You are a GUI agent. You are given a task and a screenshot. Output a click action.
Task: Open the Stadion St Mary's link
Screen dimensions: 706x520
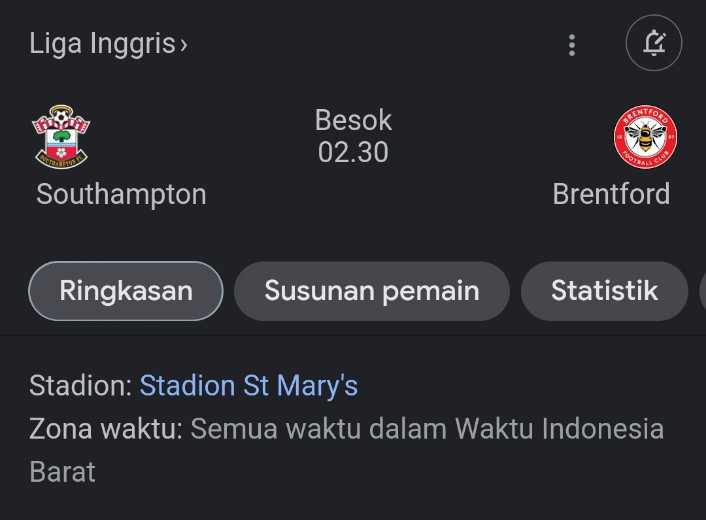(x=249, y=386)
